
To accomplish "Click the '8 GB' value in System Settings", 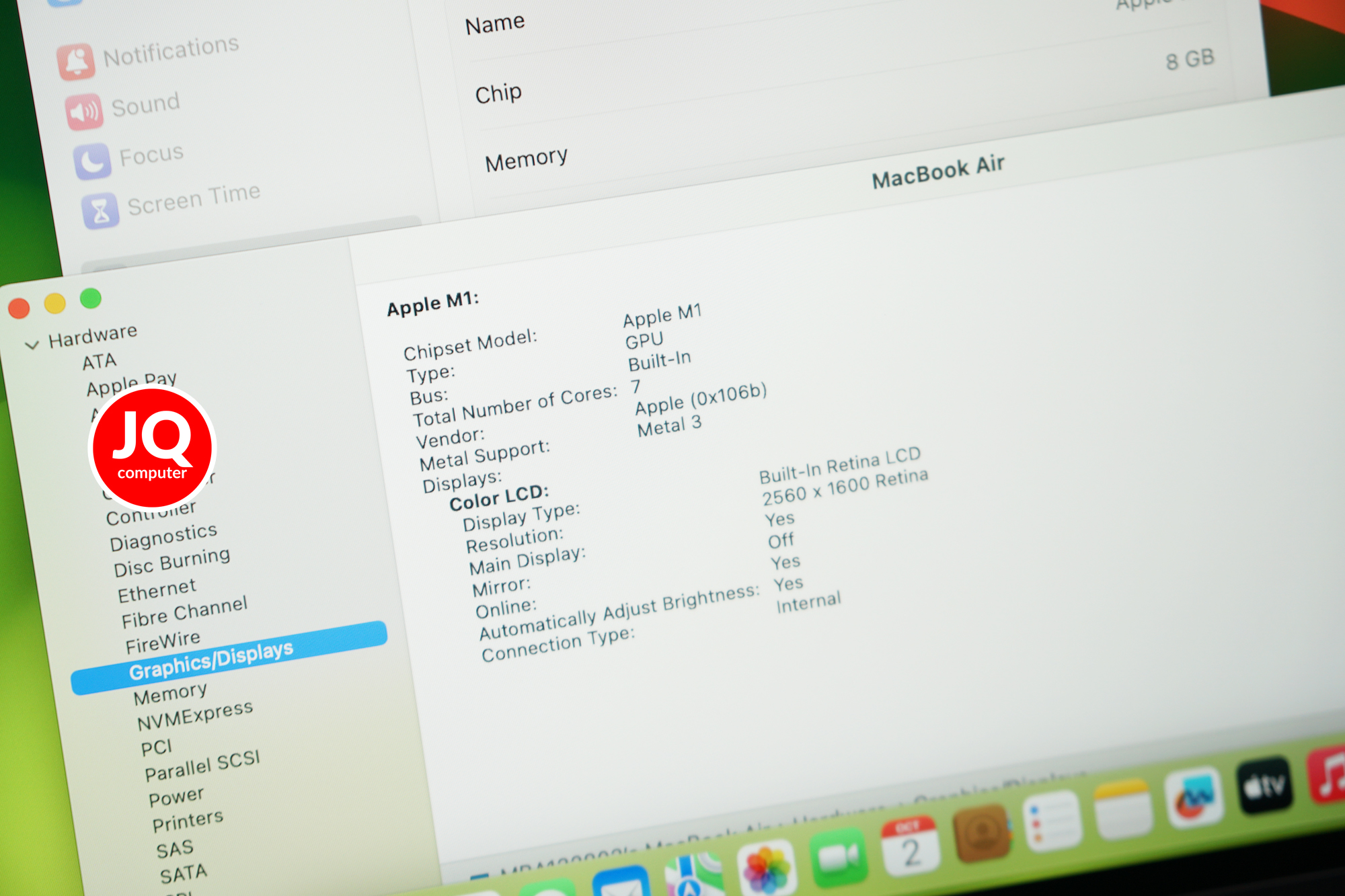I will 1190,60.
